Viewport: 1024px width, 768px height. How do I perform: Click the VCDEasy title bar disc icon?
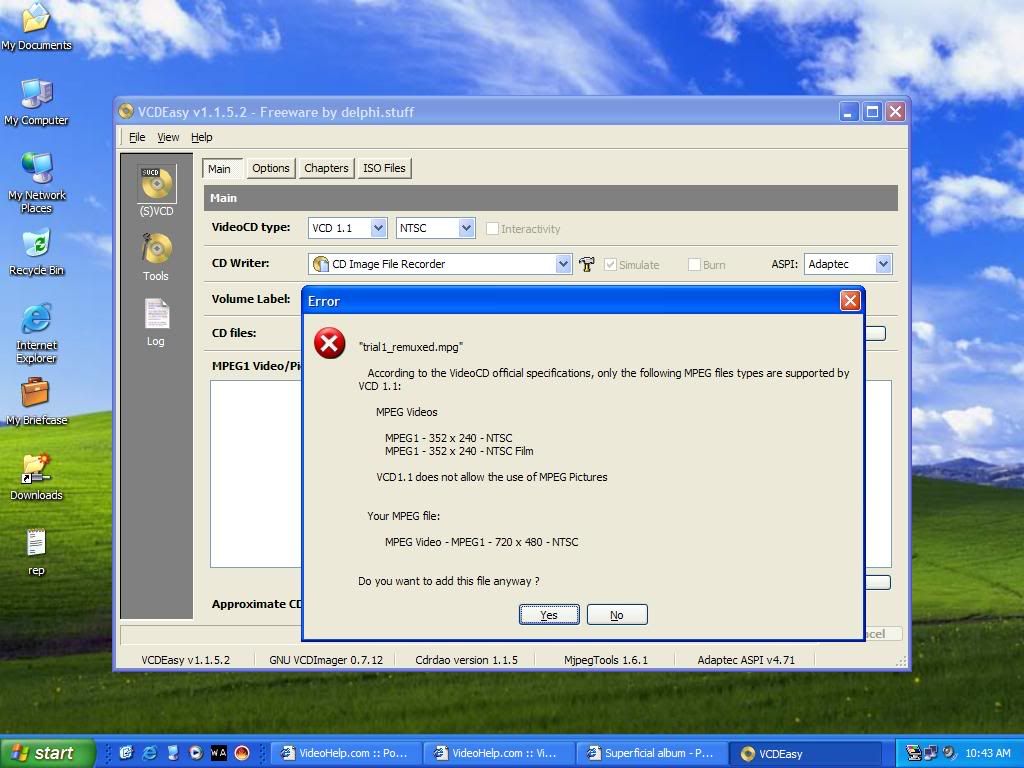[125, 112]
